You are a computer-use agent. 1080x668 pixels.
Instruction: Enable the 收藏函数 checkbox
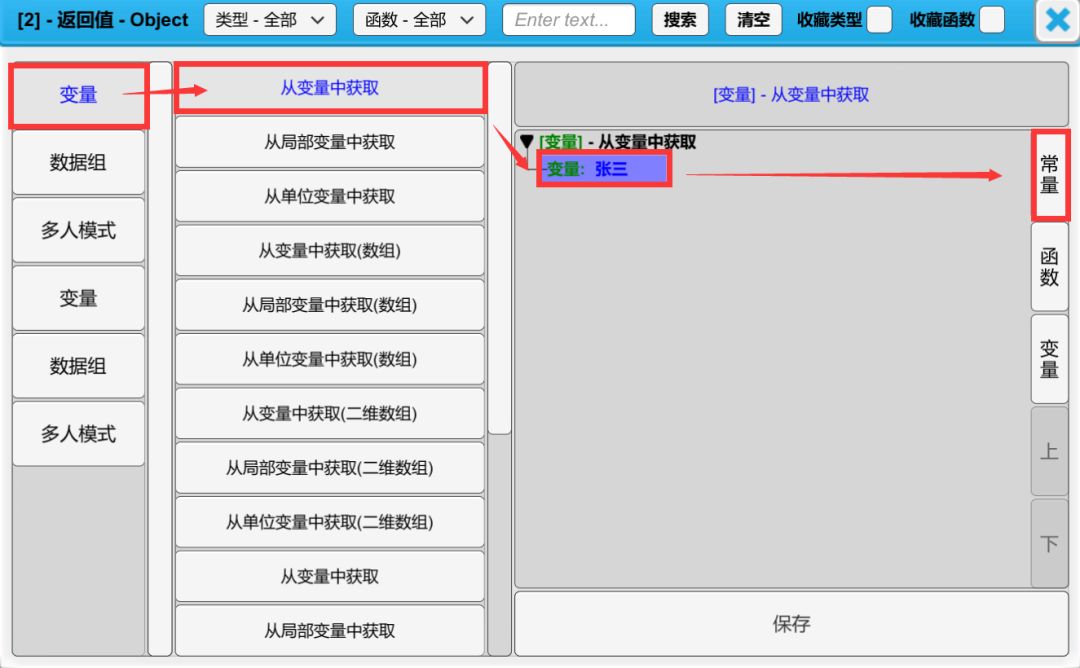coord(991,20)
